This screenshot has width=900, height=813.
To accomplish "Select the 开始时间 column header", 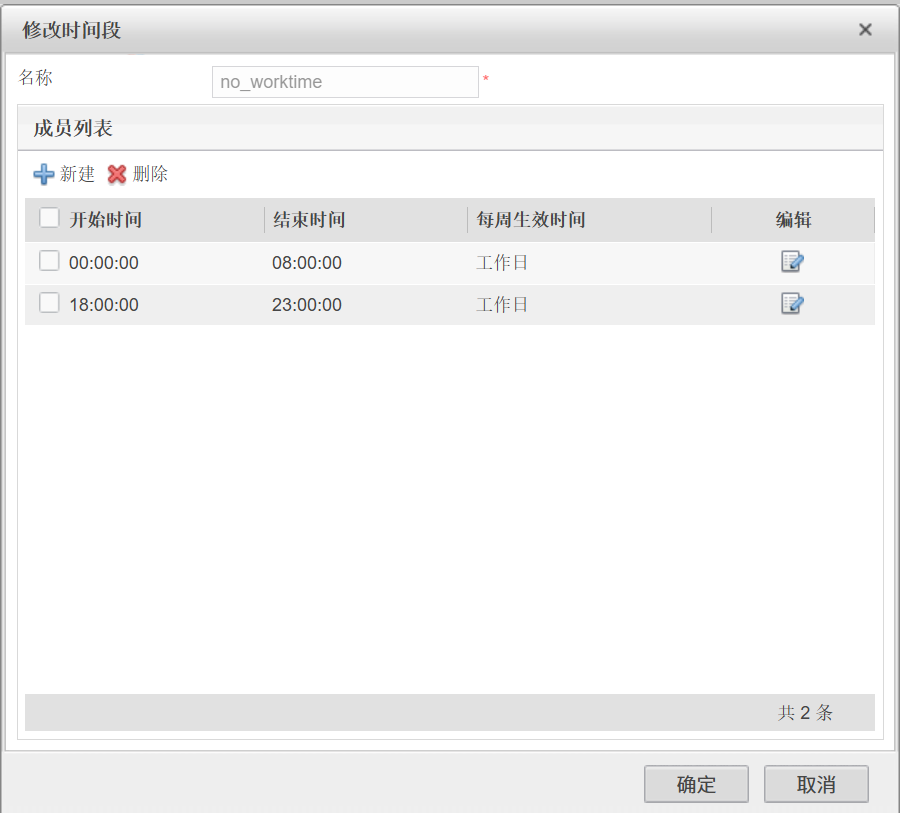I will click(x=106, y=220).
